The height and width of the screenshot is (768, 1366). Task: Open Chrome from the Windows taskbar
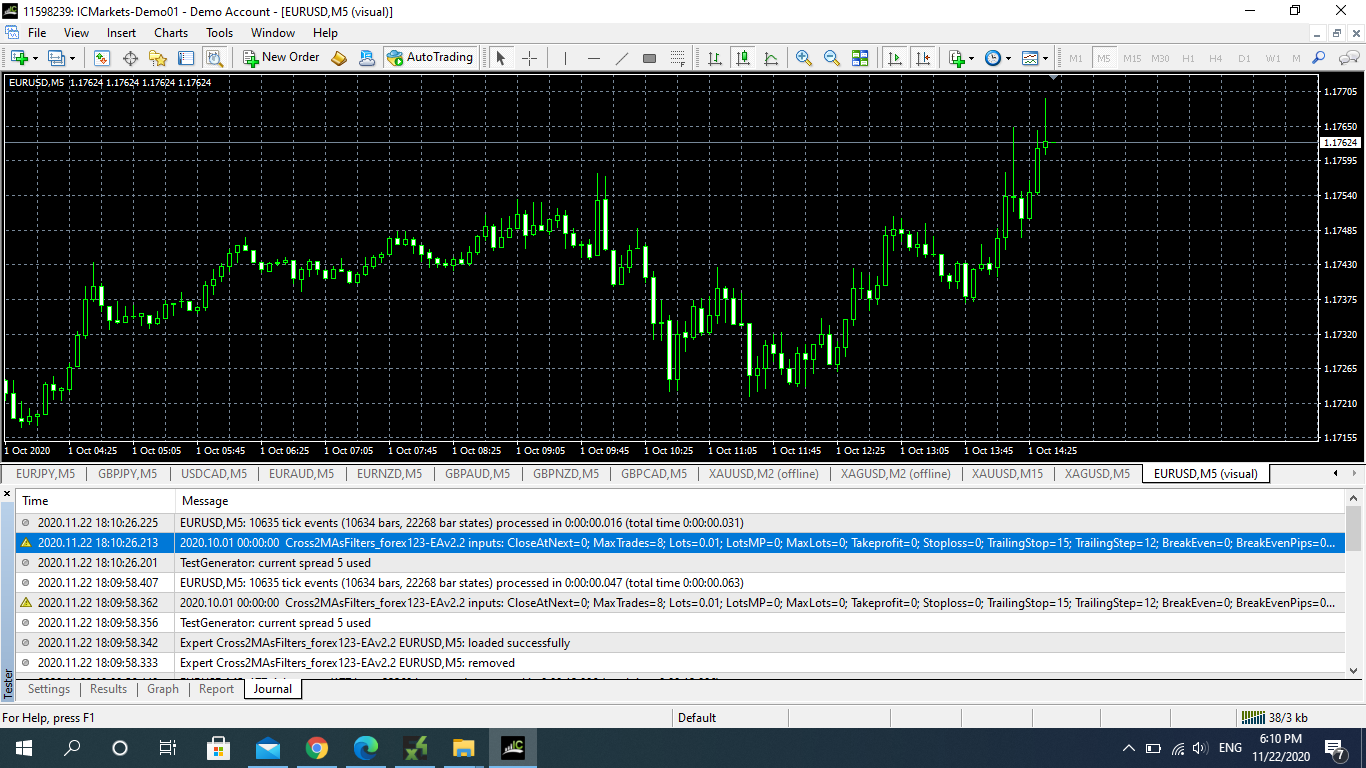pyautogui.click(x=316, y=748)
